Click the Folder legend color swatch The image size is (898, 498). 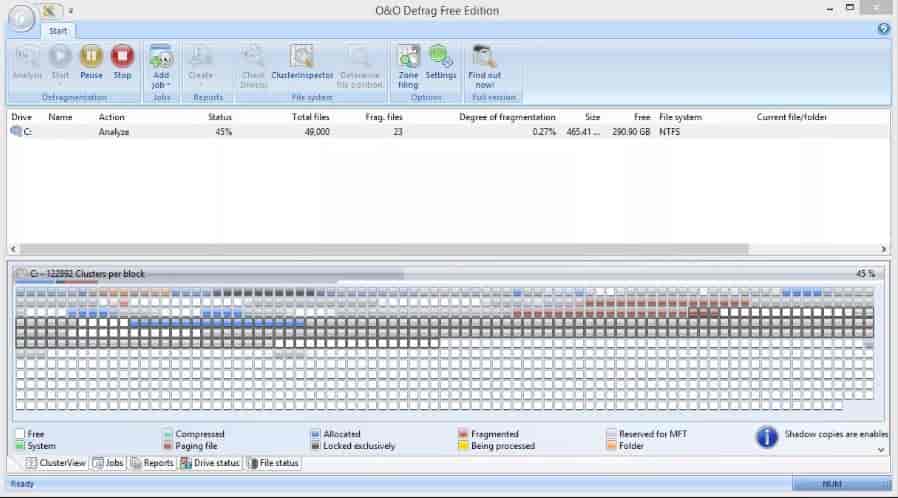pos(611,445)
